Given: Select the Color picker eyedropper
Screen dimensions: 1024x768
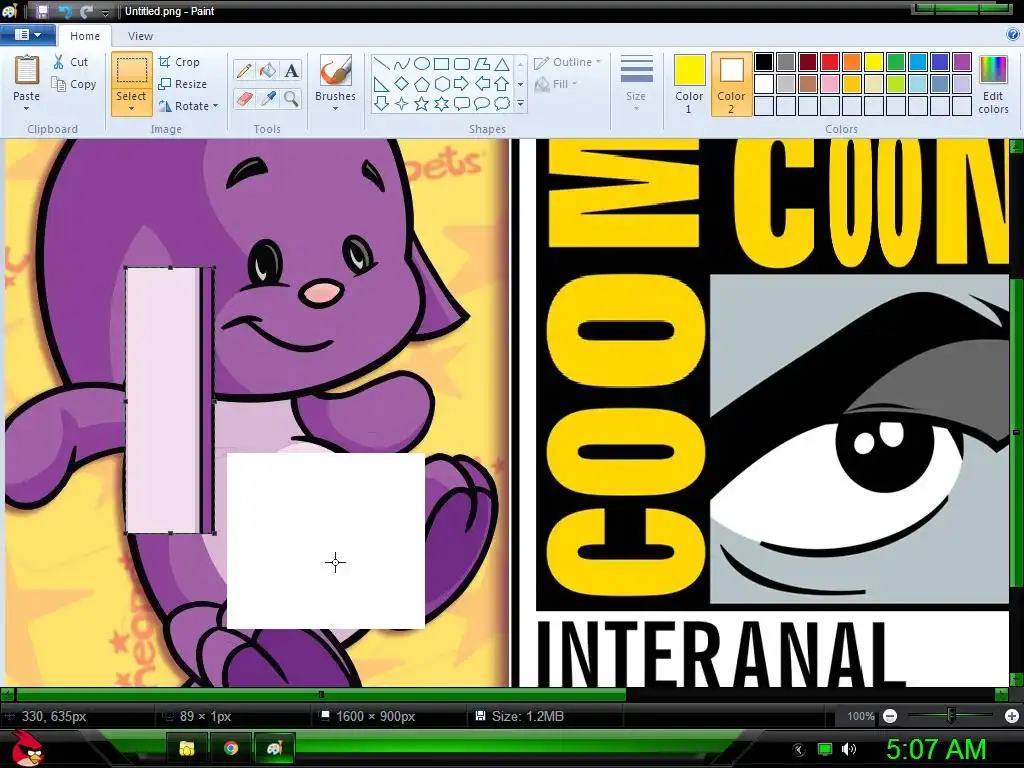Looking at the screenshot, I should click(x=268, y=99).
